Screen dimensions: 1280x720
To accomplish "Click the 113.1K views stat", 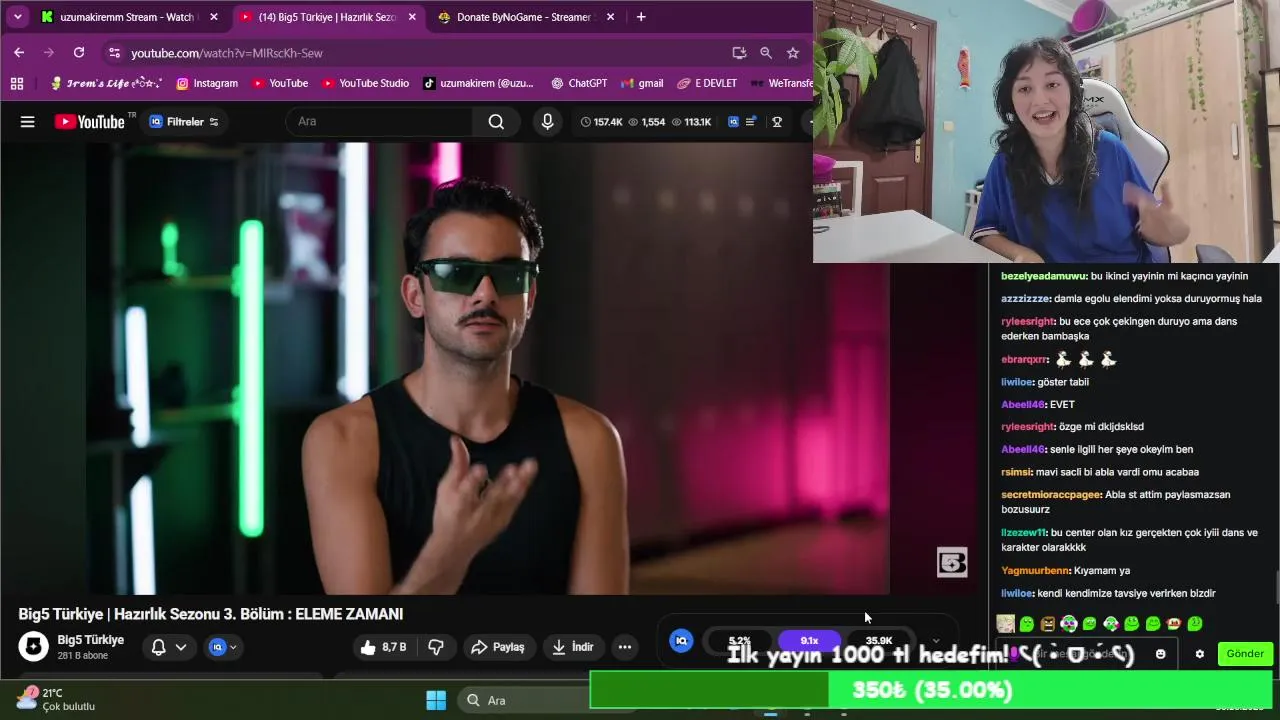I will click(x=691, y=122).
